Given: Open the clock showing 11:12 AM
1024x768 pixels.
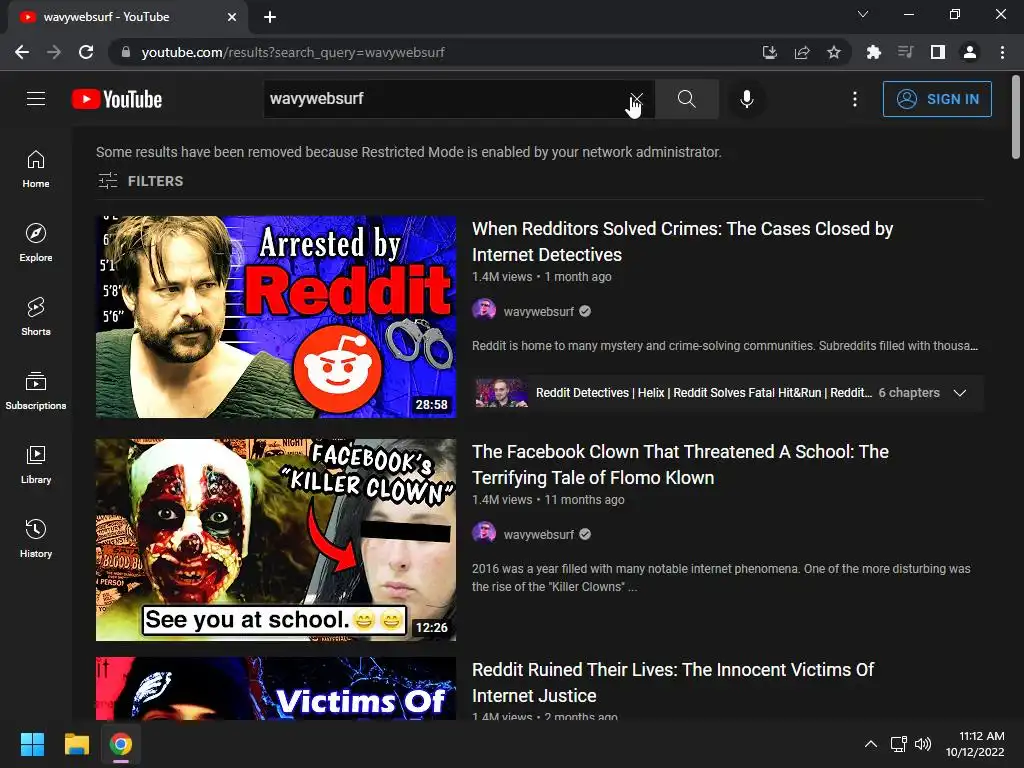Looking at the screenshot, I should pos(975,744).
